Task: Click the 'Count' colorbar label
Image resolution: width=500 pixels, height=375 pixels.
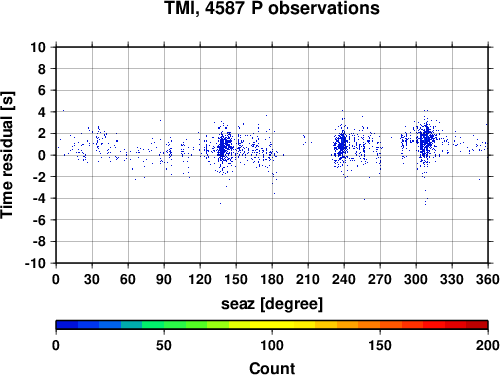Action: (x=272, y=369)
